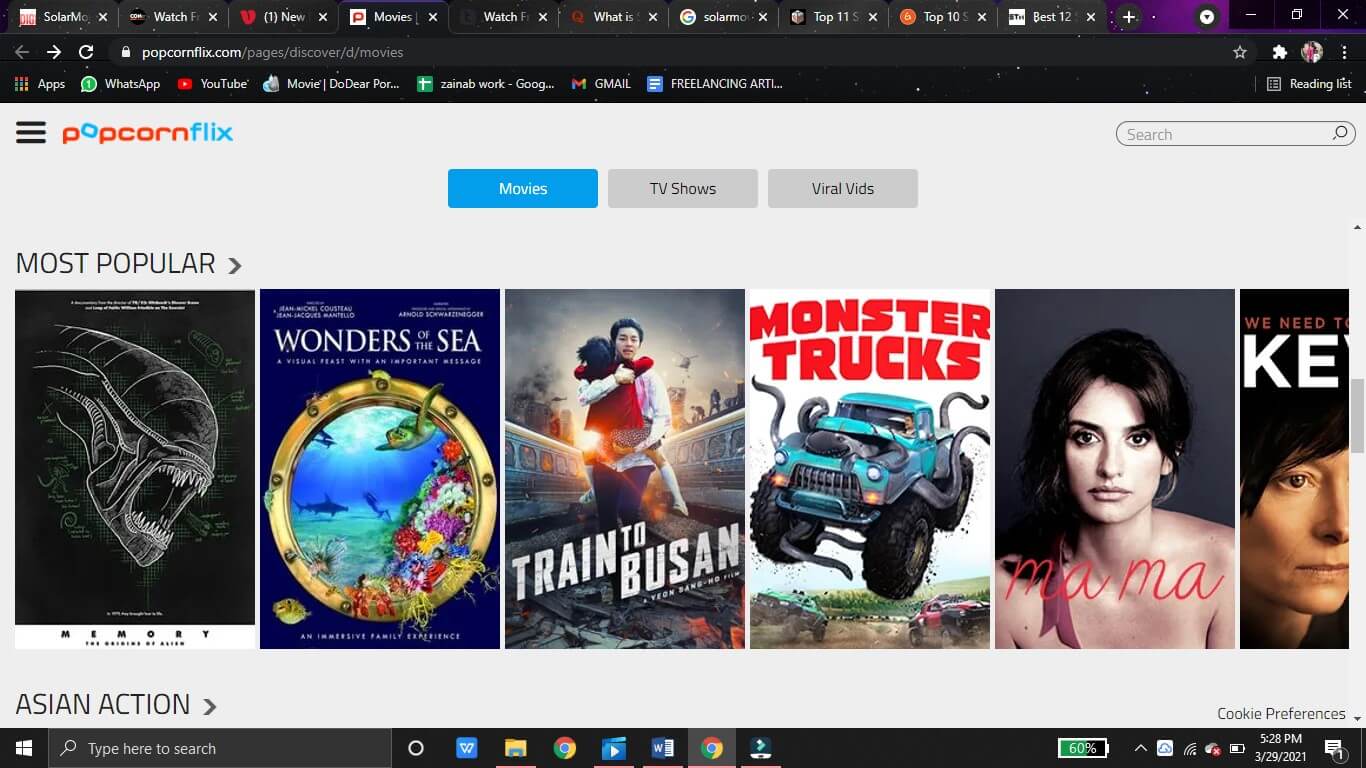Reload the Popcornflix page
The image size is (1366, 768).
[86, 52]
